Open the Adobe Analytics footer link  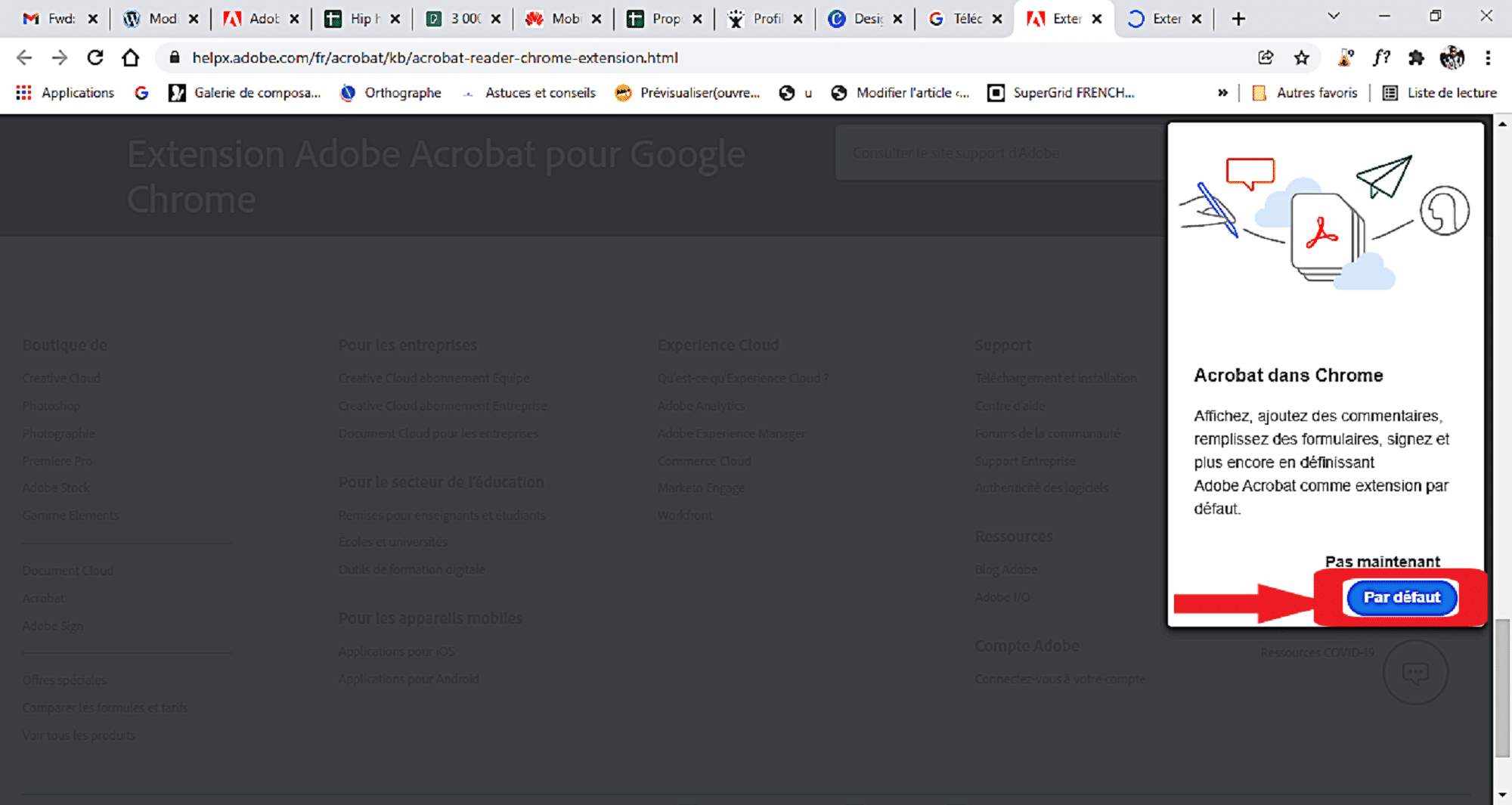pyautogui.click(x=701, y=406)
